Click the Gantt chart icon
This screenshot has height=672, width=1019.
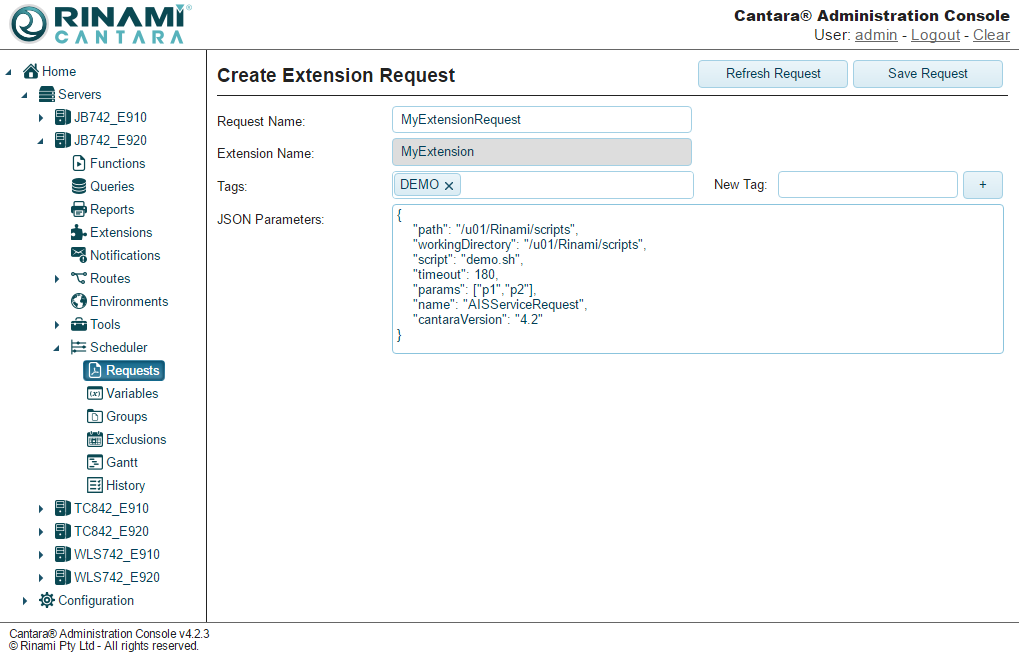95,462
